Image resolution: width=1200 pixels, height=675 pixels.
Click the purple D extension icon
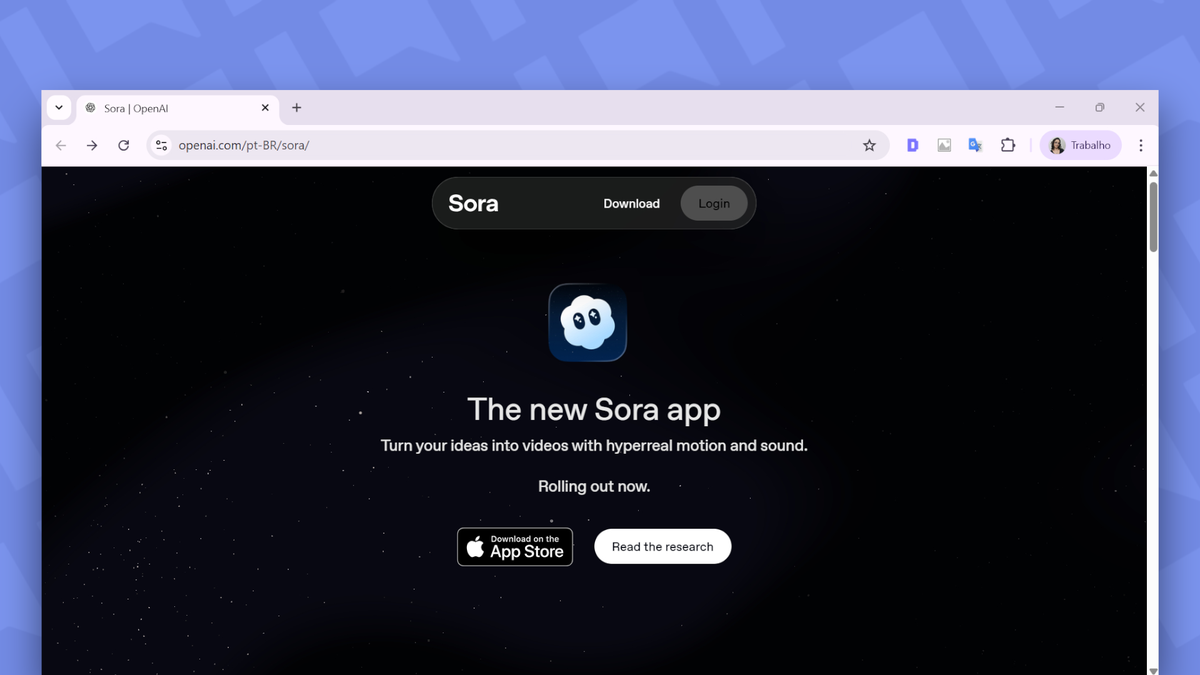point(912,145)
